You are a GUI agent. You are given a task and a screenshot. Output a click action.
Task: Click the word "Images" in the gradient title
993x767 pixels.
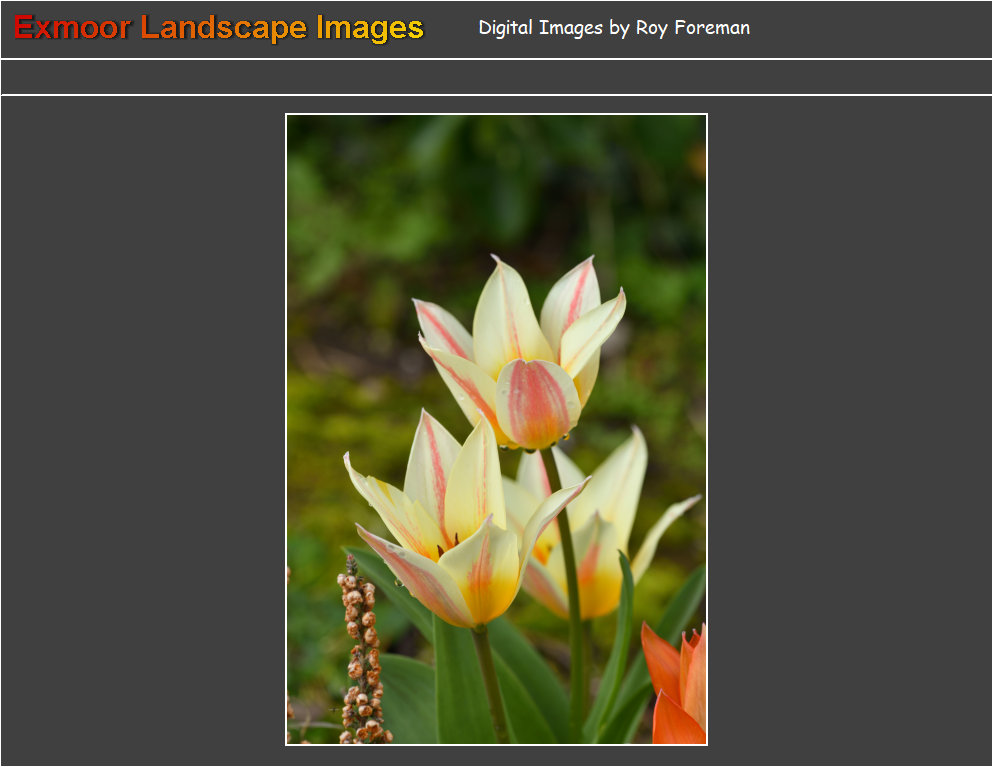370,28
